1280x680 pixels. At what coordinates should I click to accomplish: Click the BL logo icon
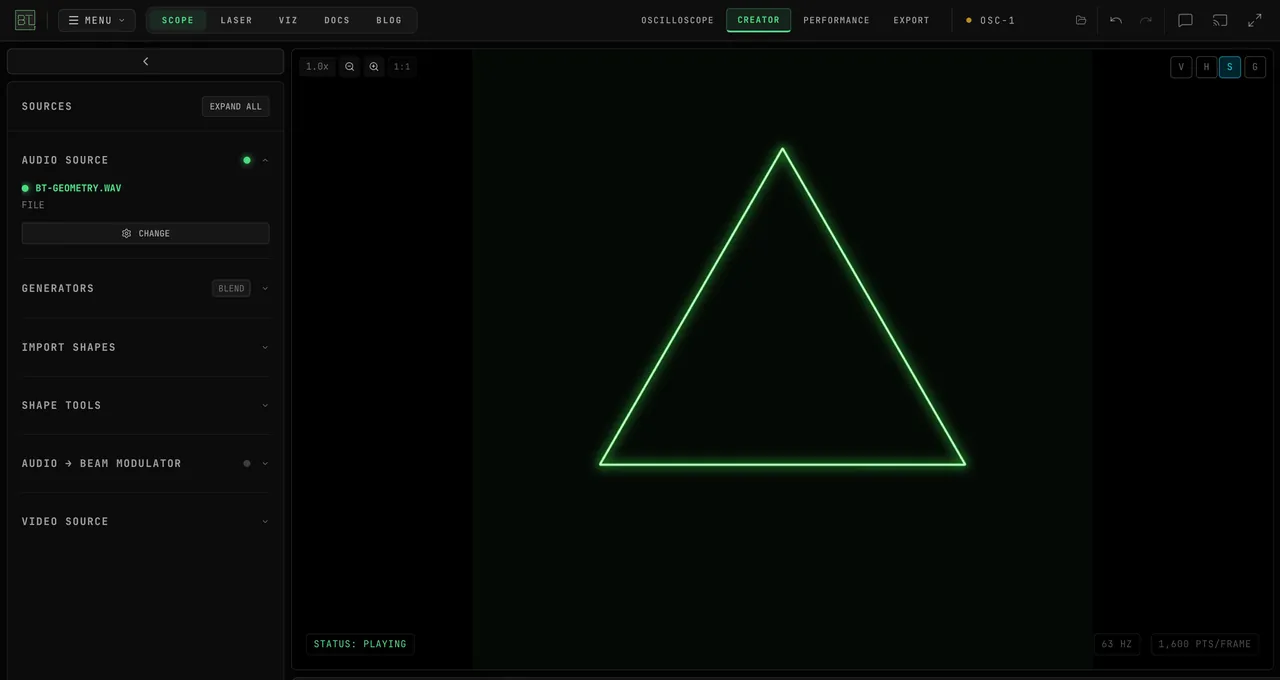[25, 20]
